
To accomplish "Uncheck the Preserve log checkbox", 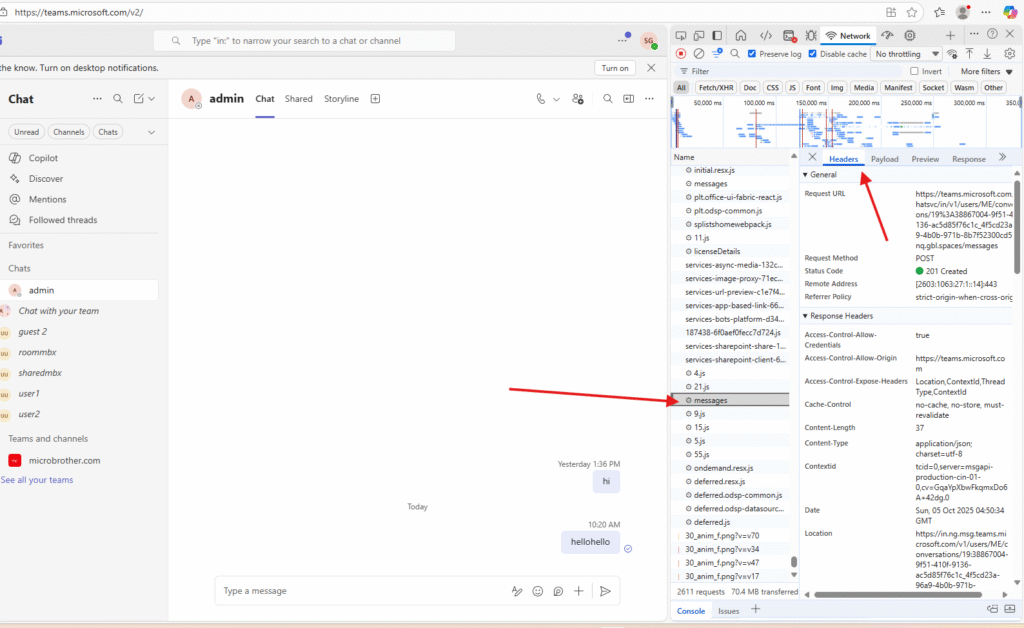I will click(752, 54).
